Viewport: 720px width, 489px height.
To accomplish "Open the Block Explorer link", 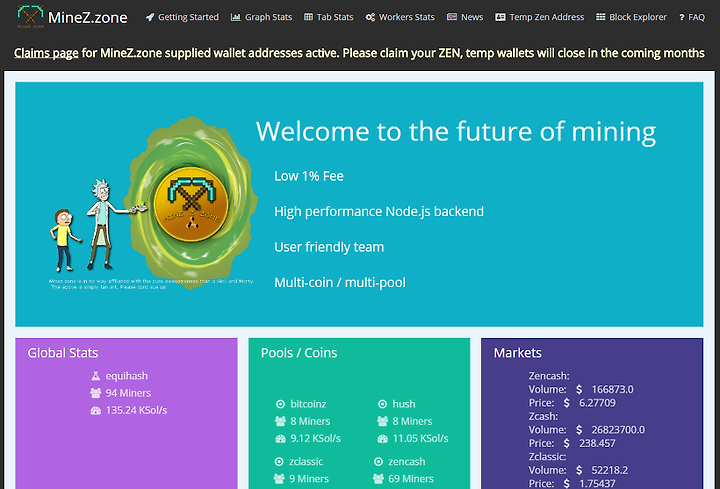I will pyautogui.click(x=638, y=17).
